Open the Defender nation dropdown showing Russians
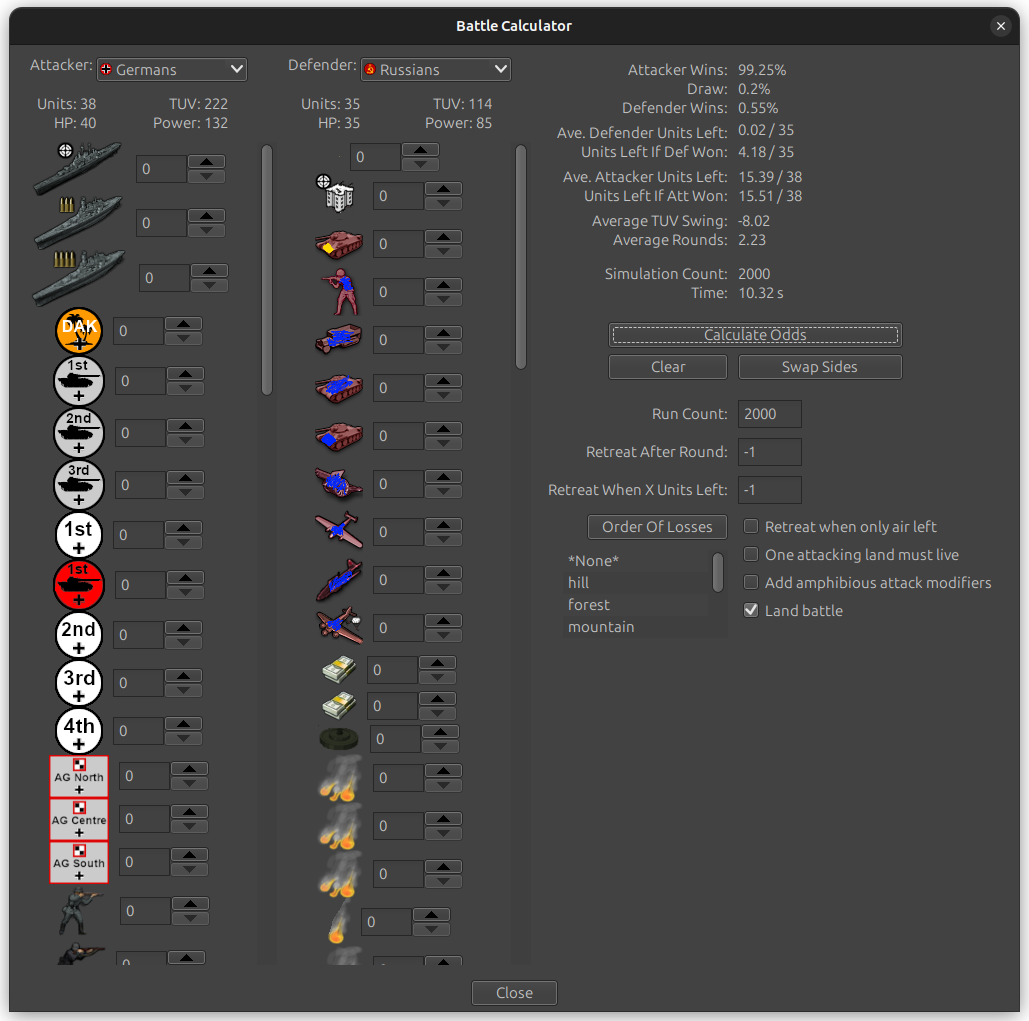The height and width of the screenshot is (1021, 1029). 435,69
